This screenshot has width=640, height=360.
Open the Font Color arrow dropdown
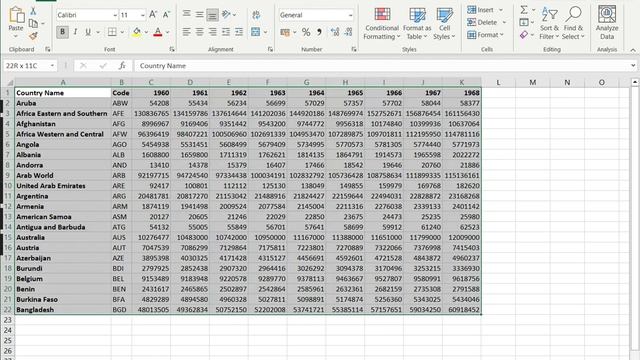click(x=167, y=32)
